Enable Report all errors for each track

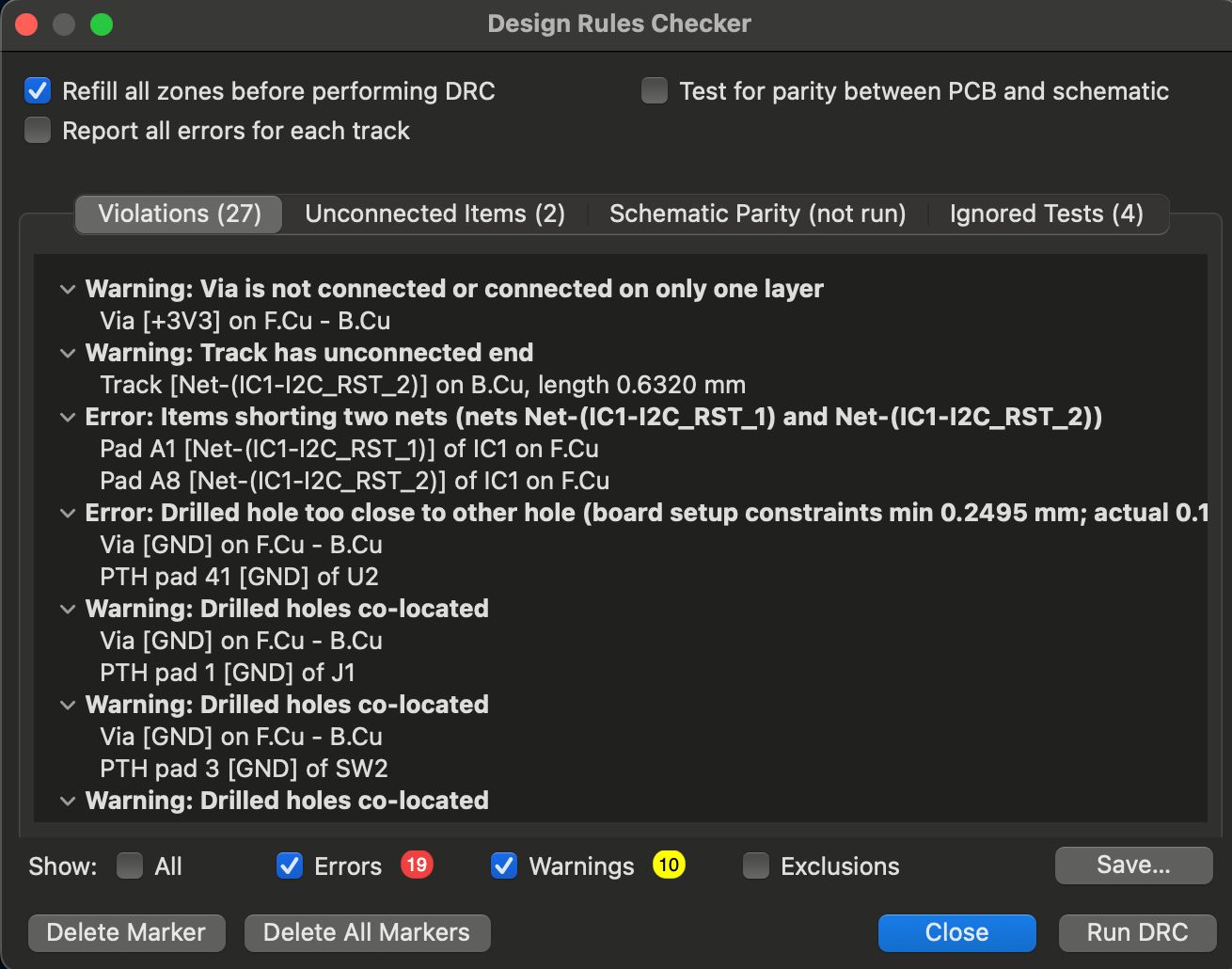(38, 131)
